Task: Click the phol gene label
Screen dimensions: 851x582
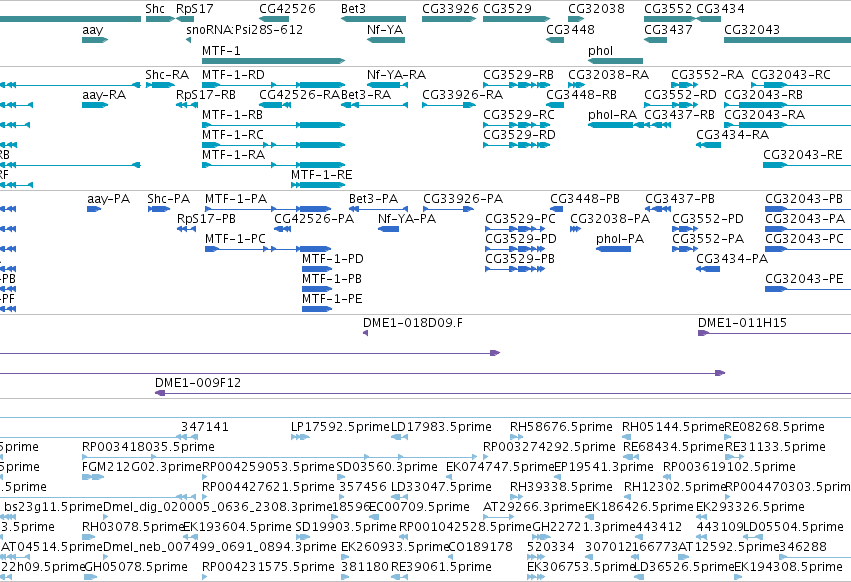Action: (x=600, y=50)
